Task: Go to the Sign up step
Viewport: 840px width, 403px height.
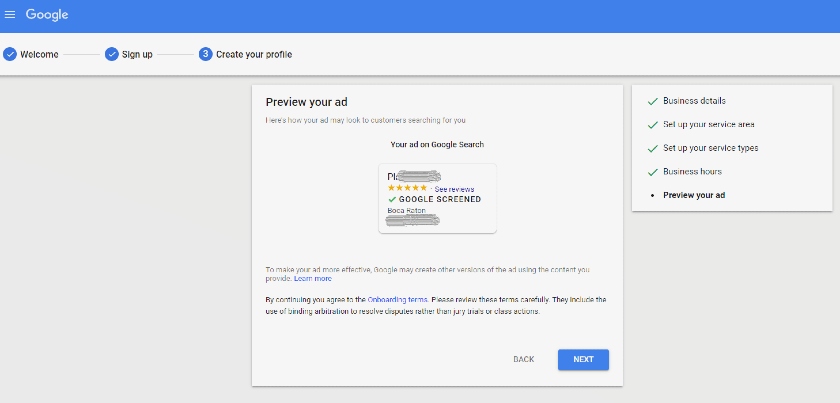Action: pos(137,54)
